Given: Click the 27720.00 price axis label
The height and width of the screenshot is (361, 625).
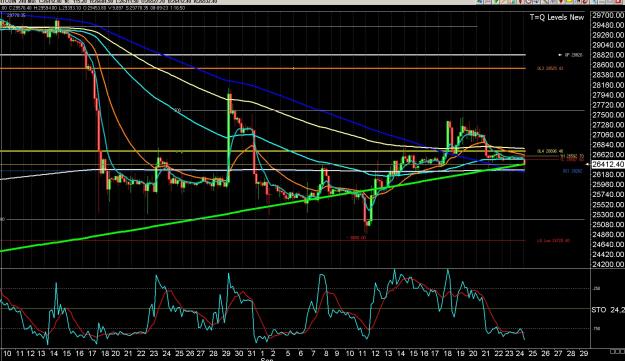Looking at the screenshot, I should pos(608,105).
